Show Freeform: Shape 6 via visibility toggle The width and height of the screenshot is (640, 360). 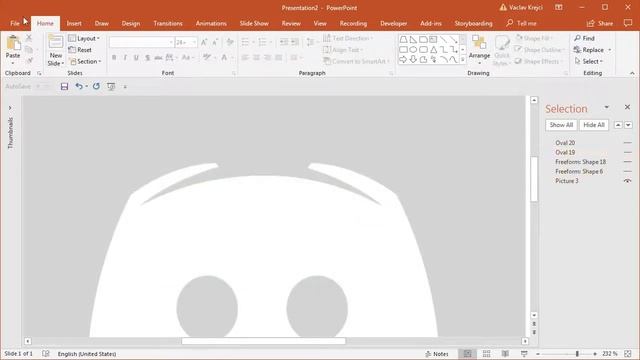[x=627, y=171]
